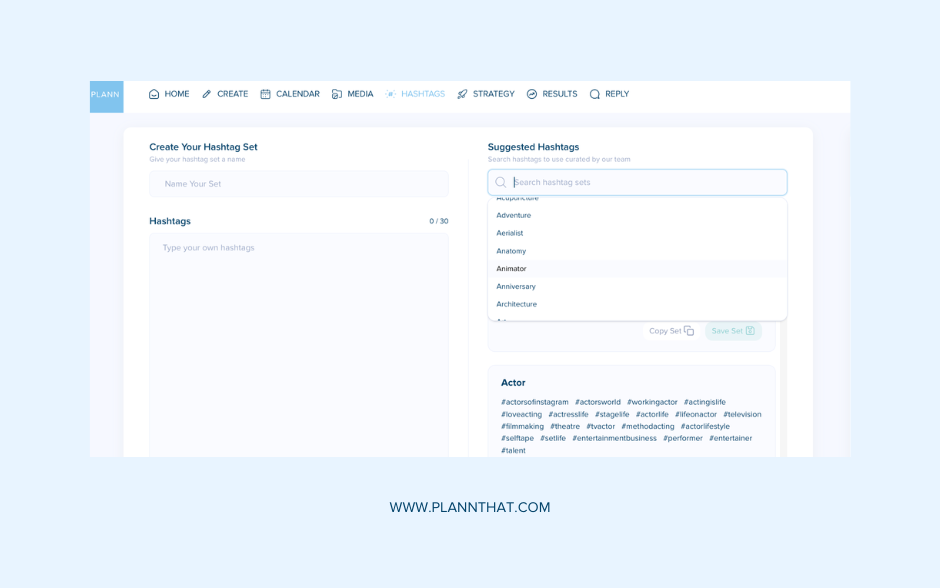Click the #stagelife hashtag
Screen dimensions: 940x588
click(612, 414)
